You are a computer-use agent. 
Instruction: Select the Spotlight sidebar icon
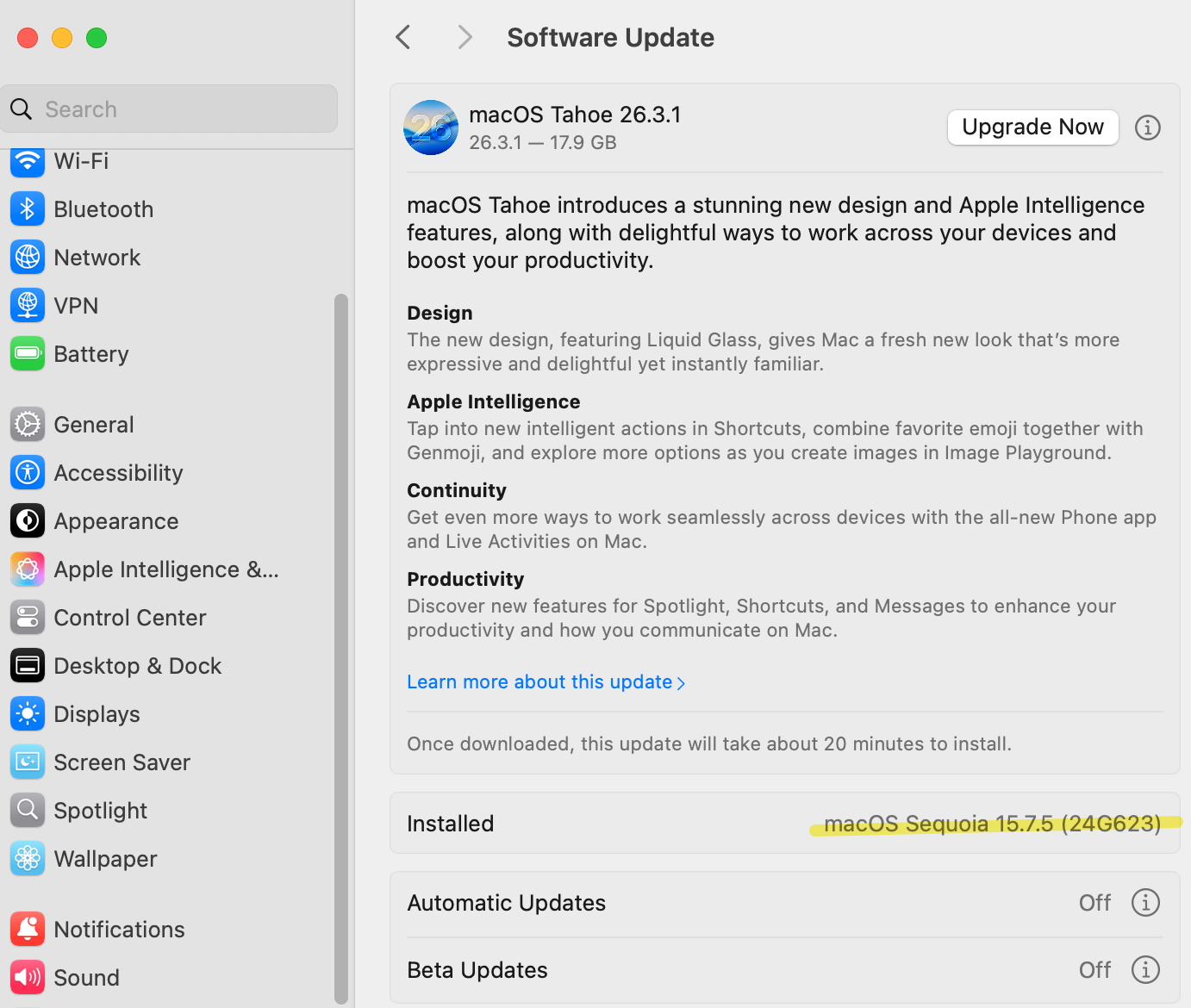28,811
